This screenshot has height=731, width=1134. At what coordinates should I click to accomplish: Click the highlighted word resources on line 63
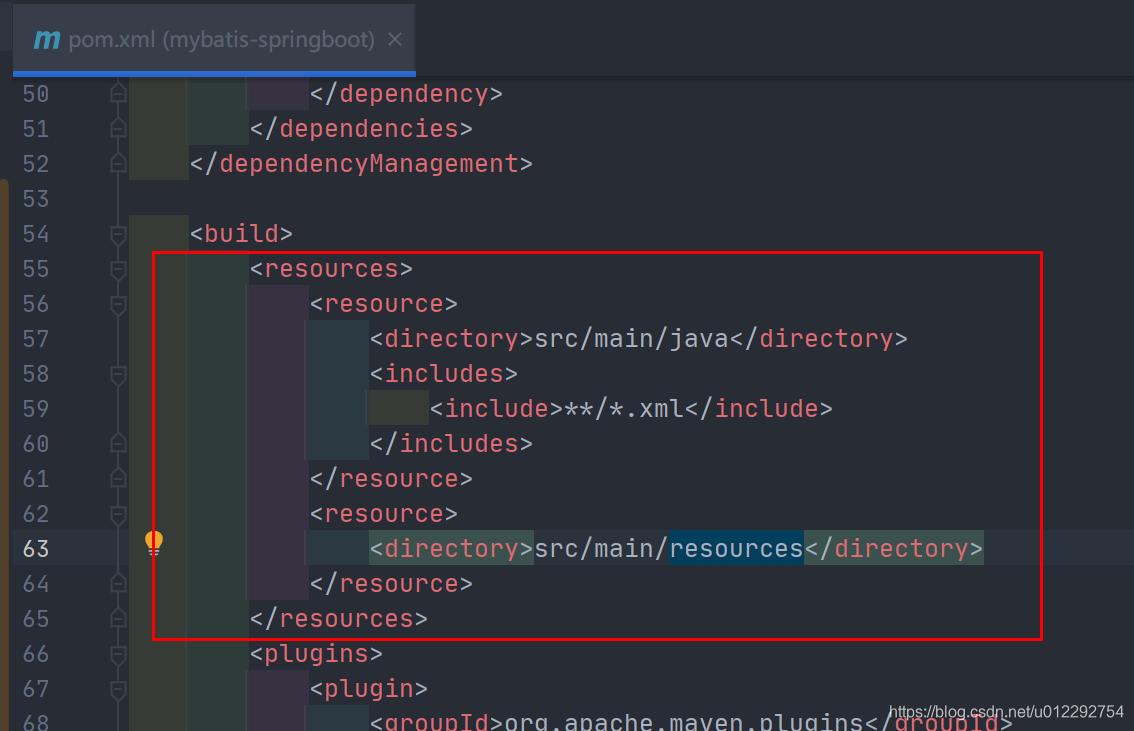[736, 549]
